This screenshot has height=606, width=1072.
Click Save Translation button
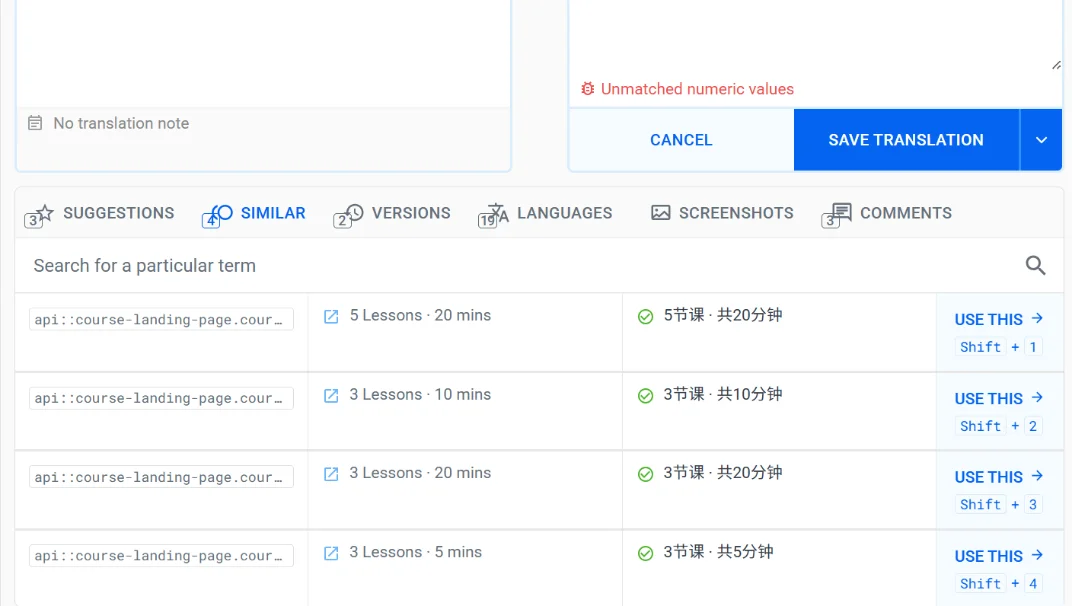point(905,140)
